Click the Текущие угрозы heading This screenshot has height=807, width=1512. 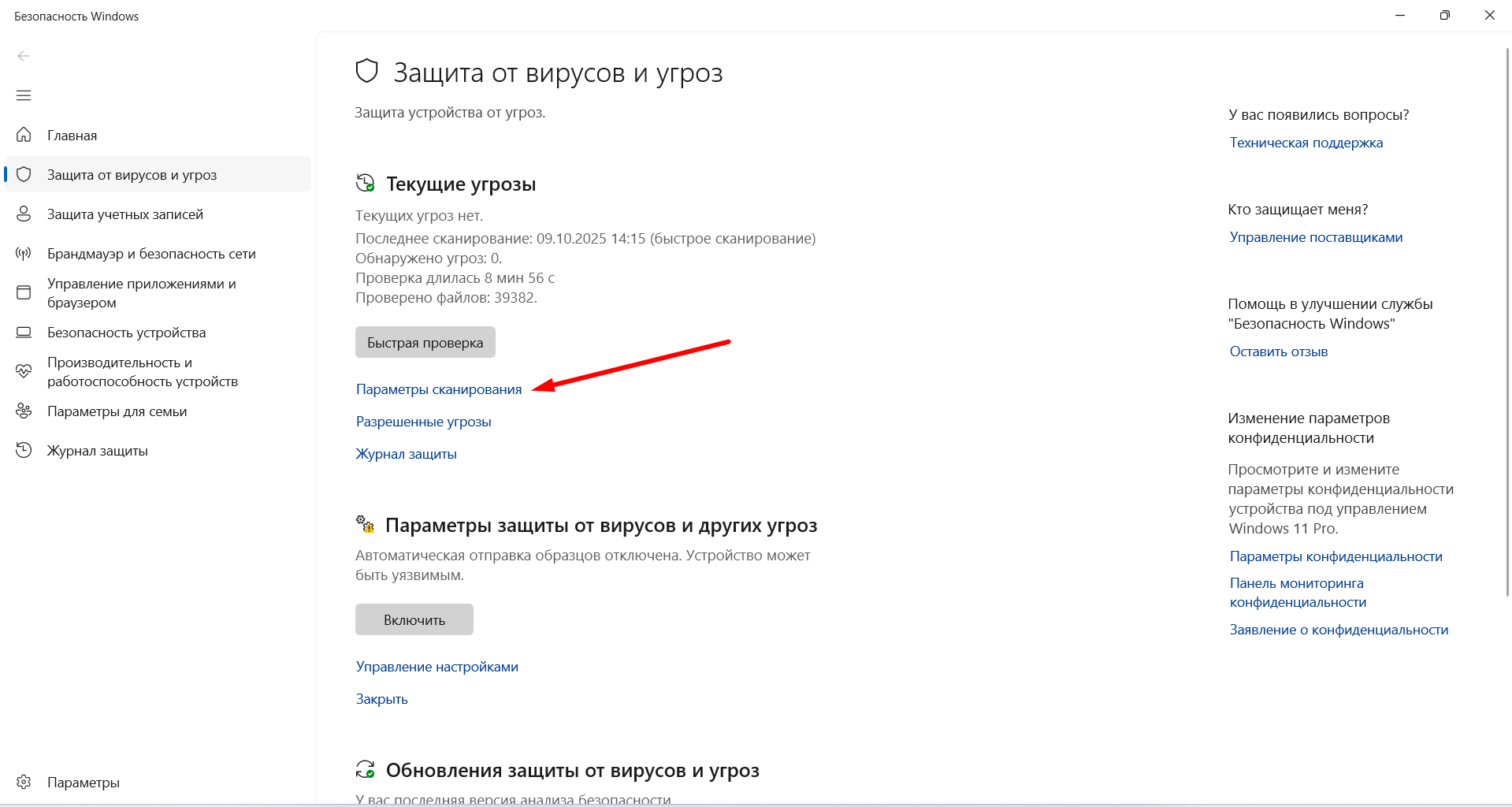[x=461, y=184]
